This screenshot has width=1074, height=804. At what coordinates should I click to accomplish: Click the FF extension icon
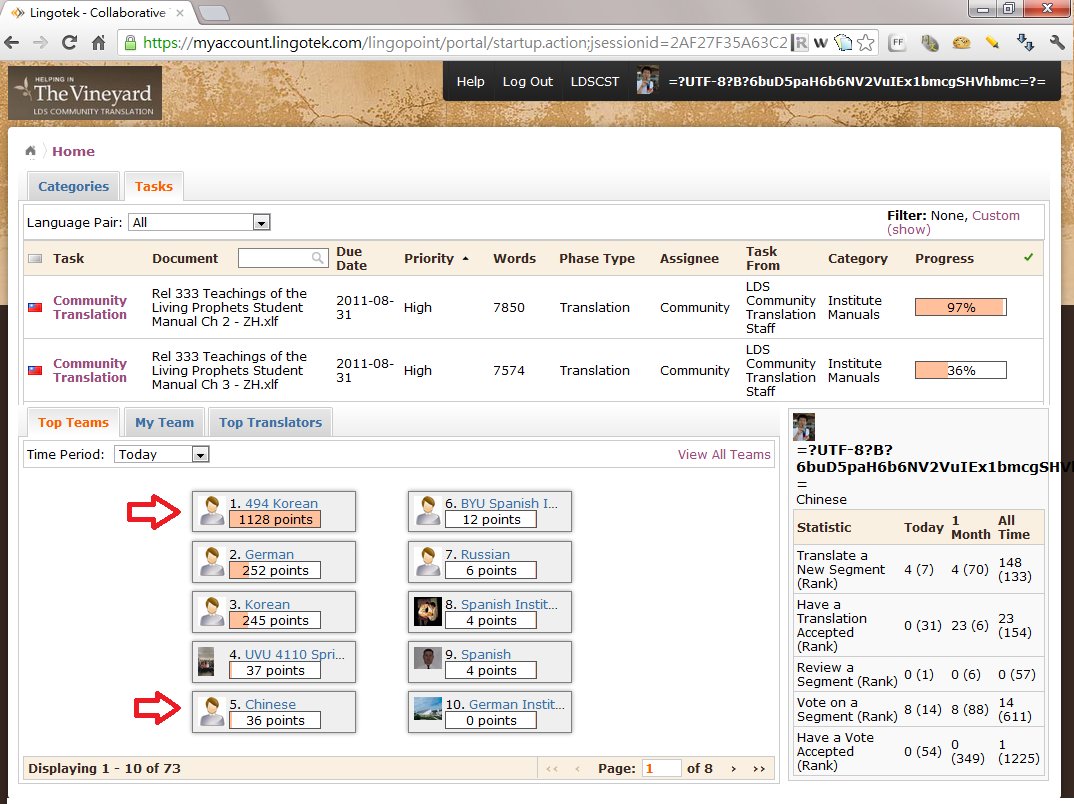[897, 43]
